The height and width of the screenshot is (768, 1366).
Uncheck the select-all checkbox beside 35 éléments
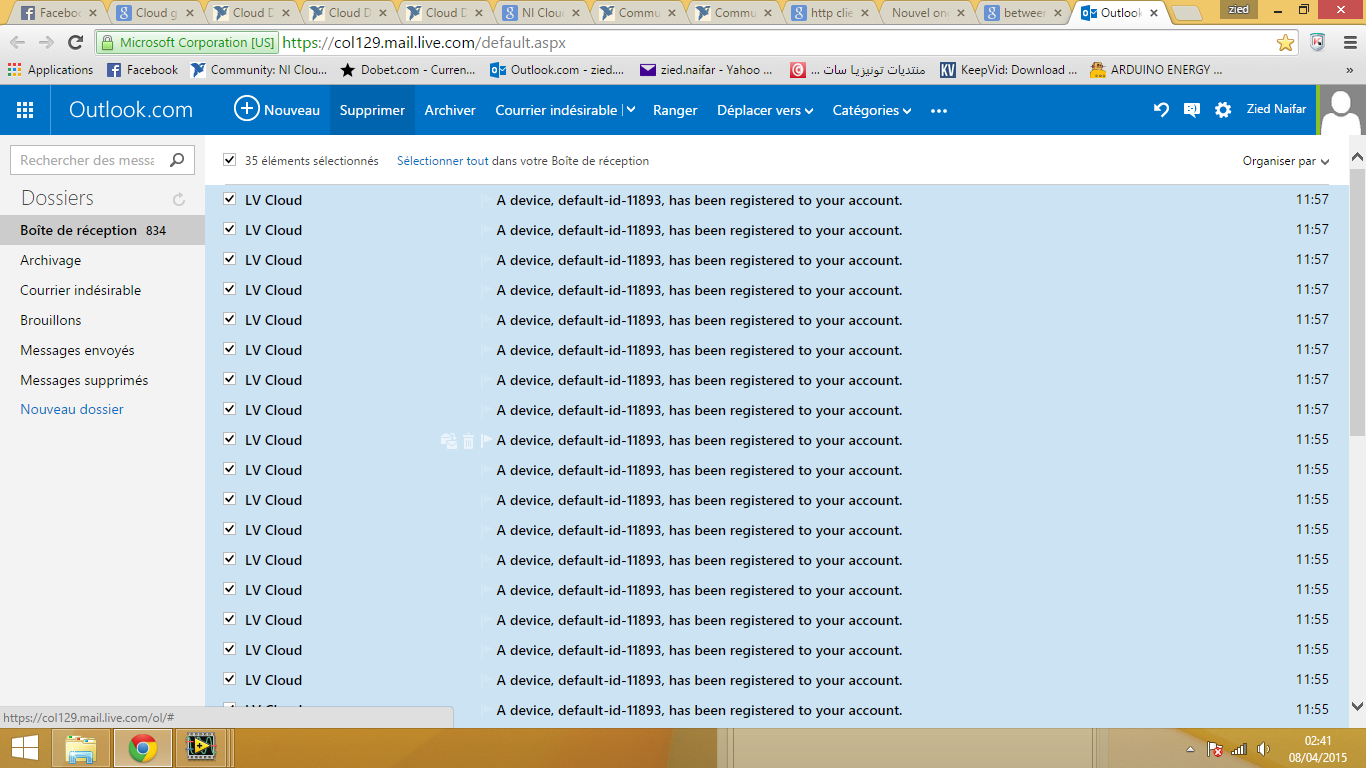[230, 160]
